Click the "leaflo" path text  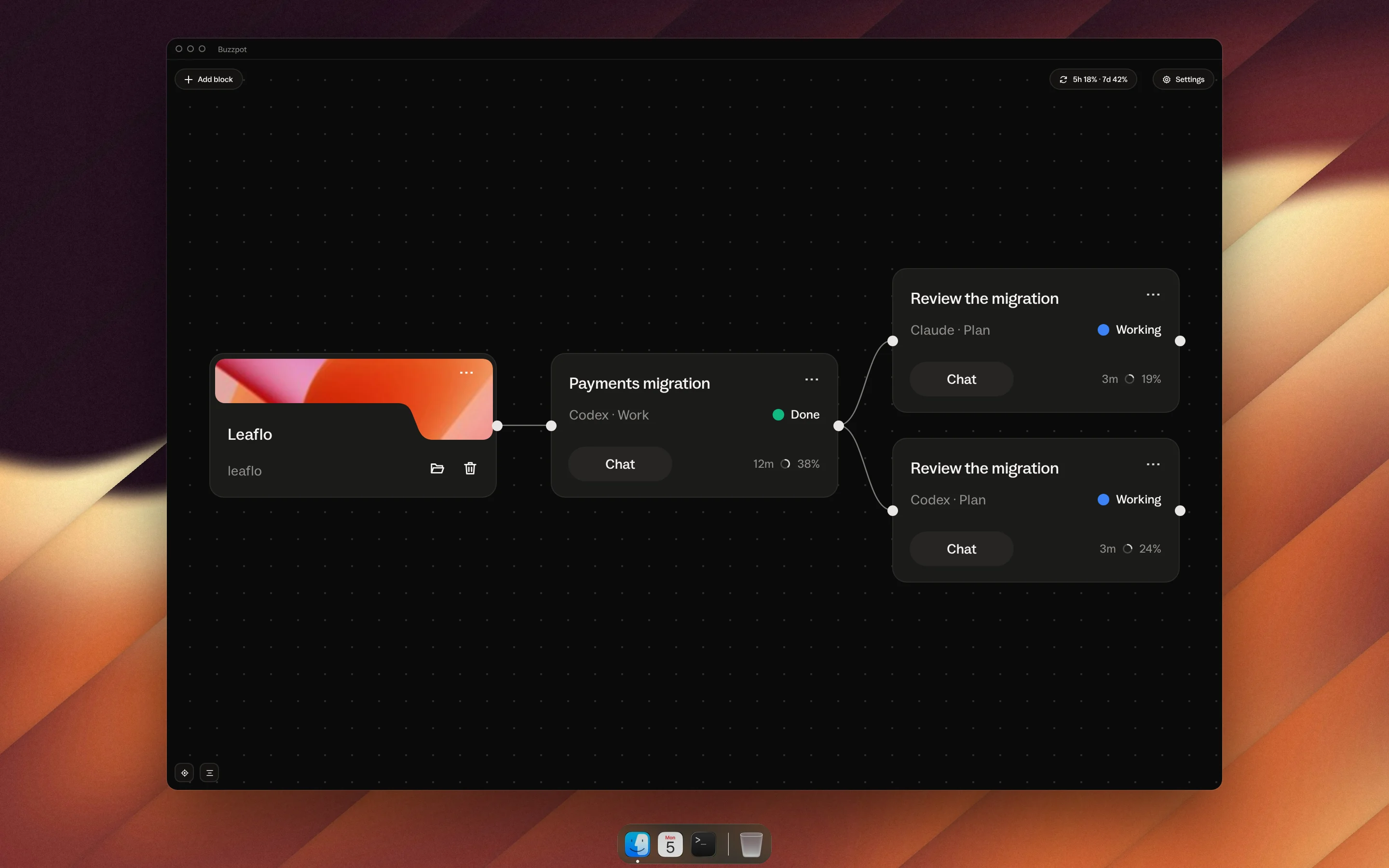click(x=245, y=471)
